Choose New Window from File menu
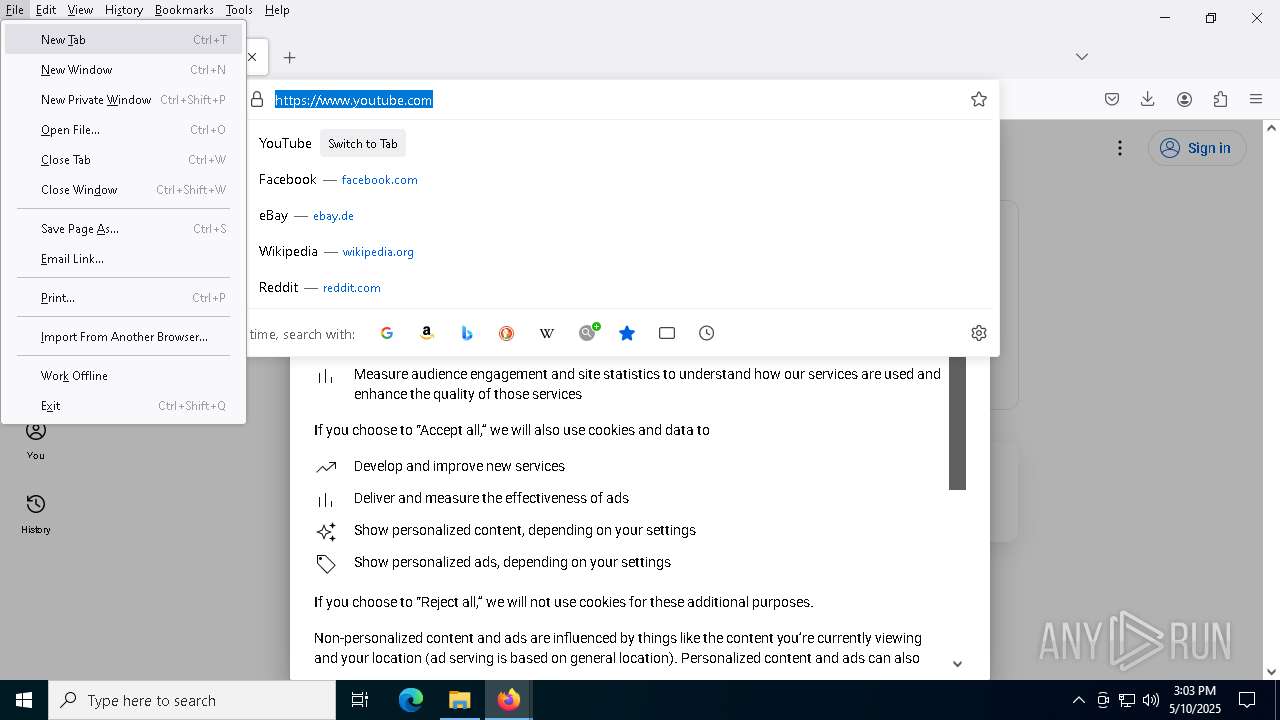The image size is (1280, 720). coord(123,70)
